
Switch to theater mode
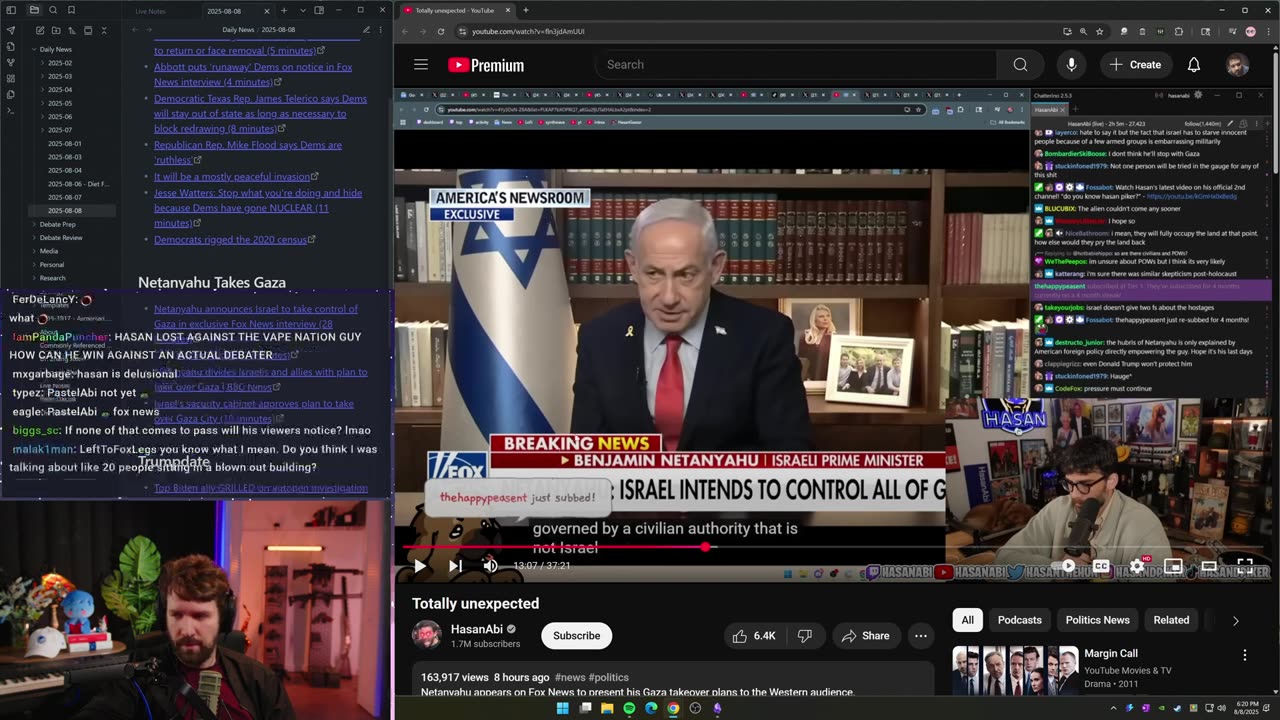pos(1209,566)
